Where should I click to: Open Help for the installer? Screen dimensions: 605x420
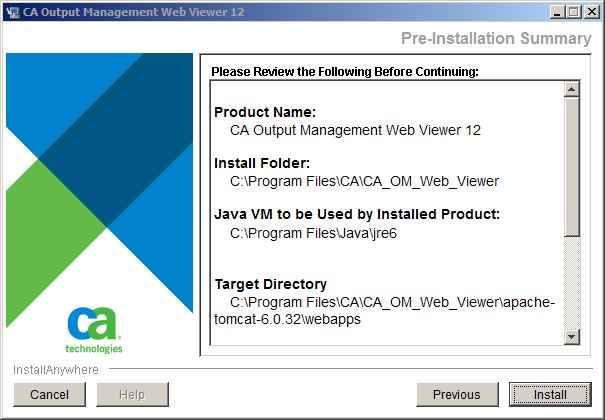pos(132,395)
